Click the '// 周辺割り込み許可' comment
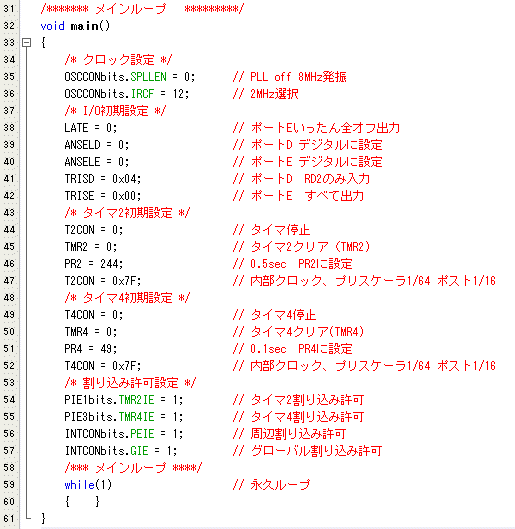The image size is (515, 529). [289, 434]
